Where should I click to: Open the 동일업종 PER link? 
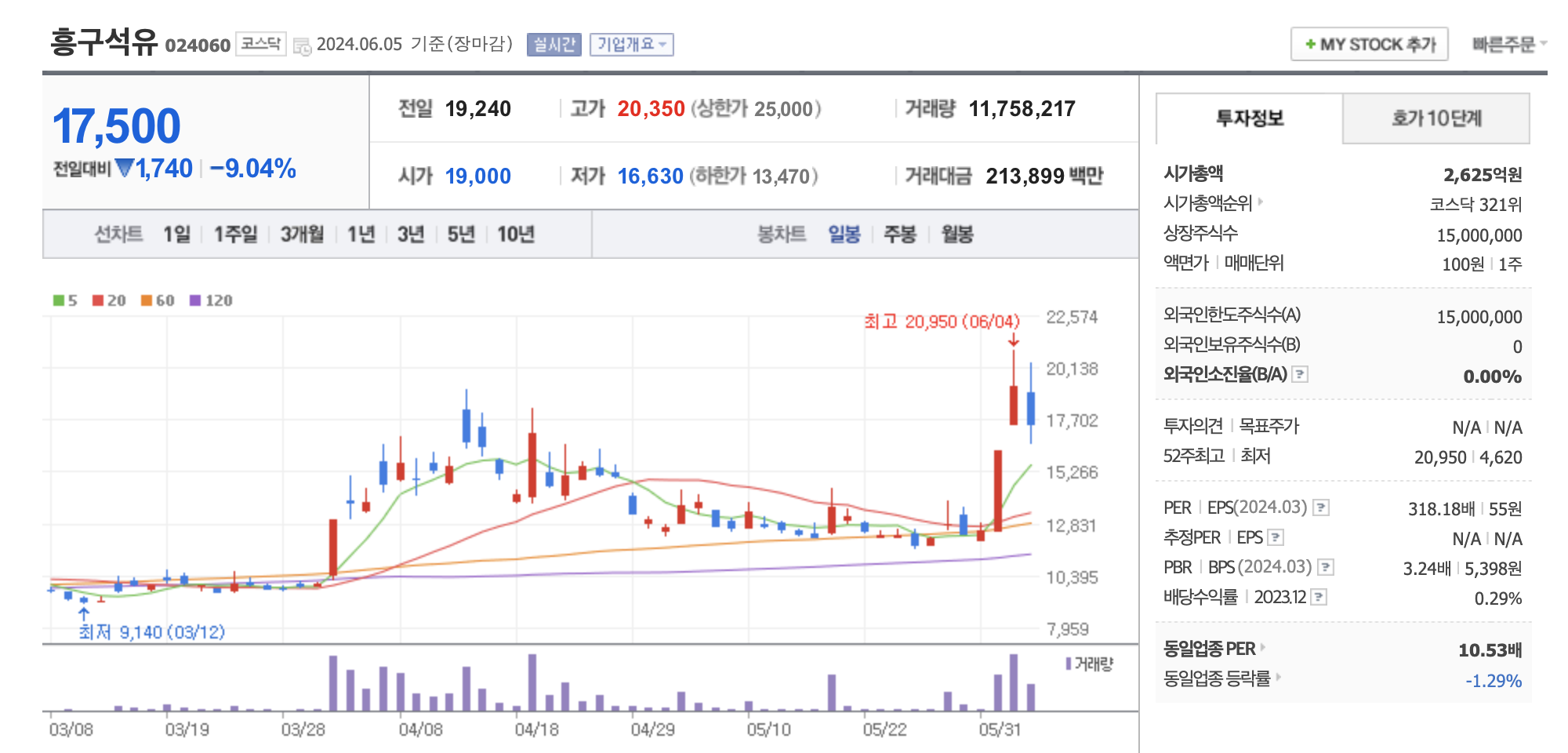coord(1210,649)
